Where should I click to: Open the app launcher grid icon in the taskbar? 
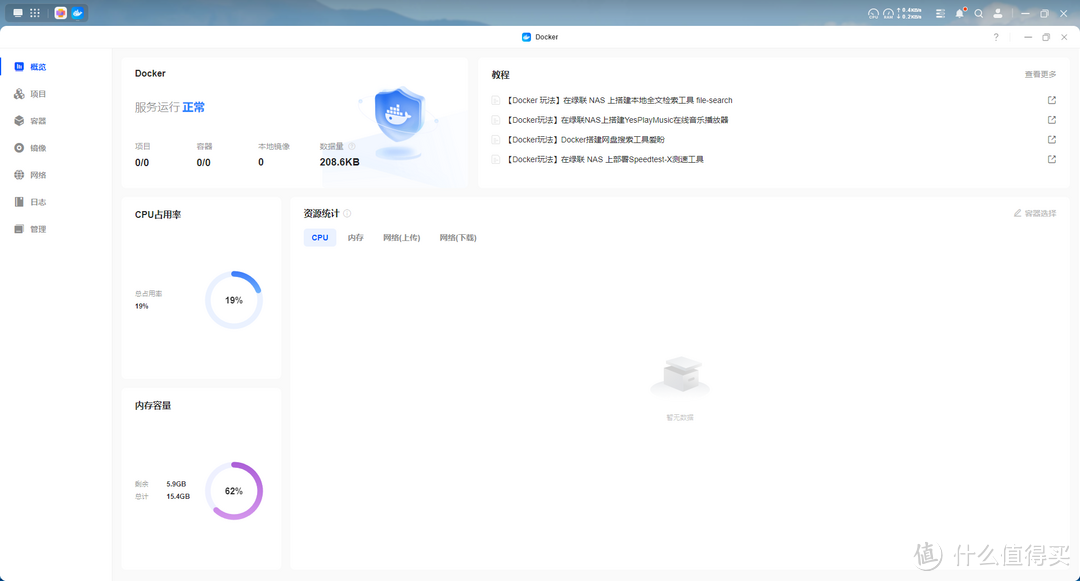[33, 13]
